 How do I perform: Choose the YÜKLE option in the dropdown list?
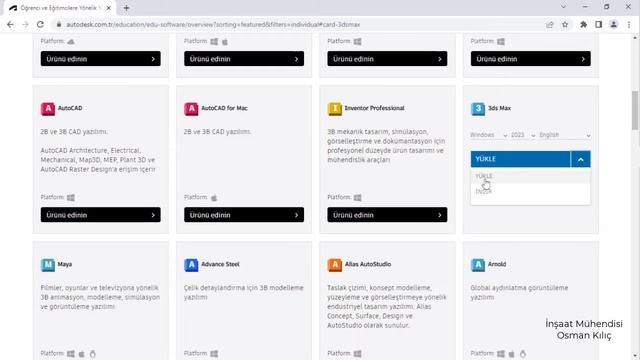point(530,176)
